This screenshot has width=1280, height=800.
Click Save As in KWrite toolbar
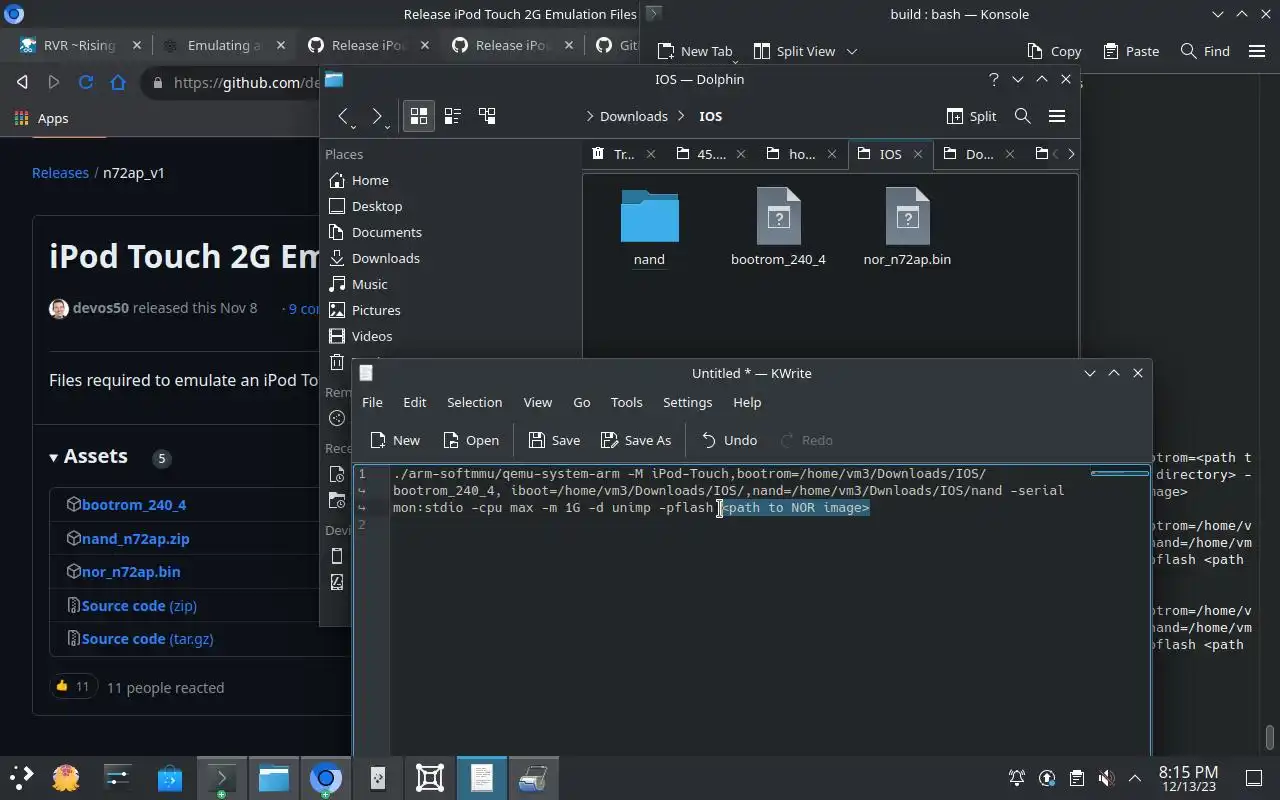[x=636, y=440]
